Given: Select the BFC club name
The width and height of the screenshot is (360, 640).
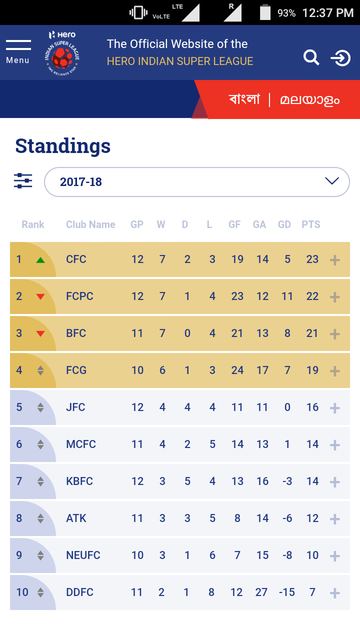Looking at the screenshot, I should pos(76,333).
